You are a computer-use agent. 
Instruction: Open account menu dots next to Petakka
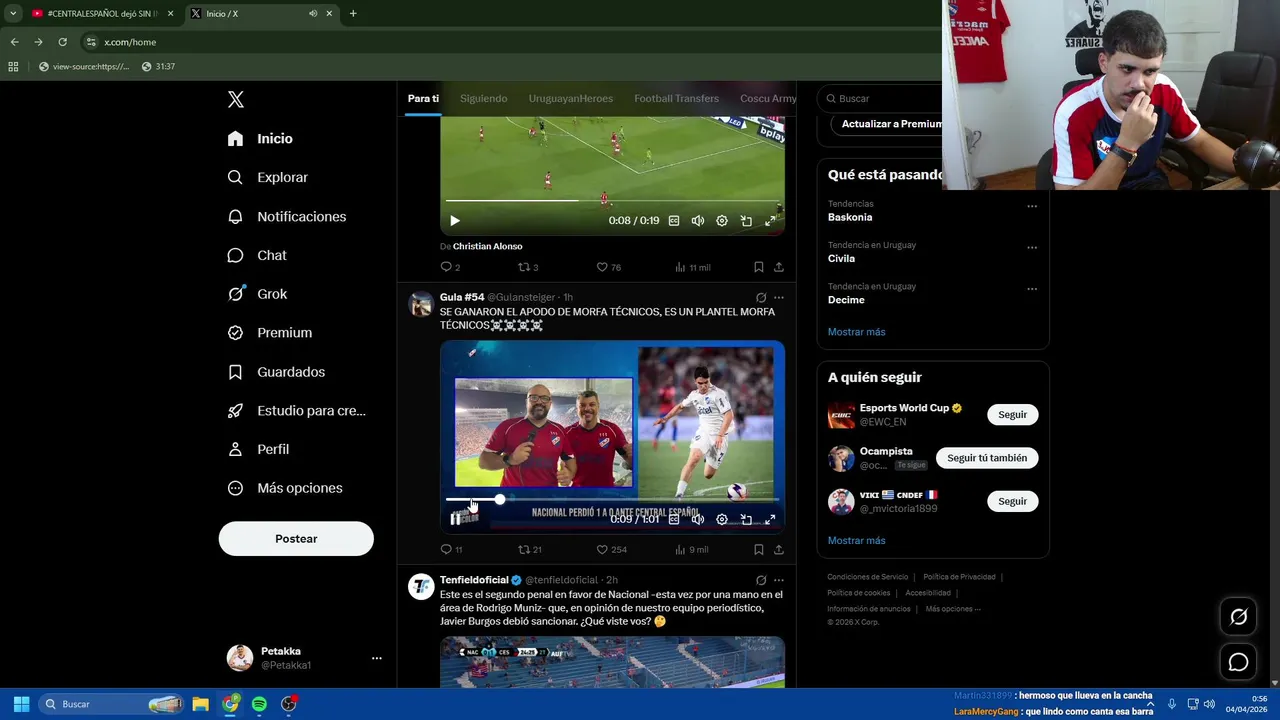click(377, 658)
